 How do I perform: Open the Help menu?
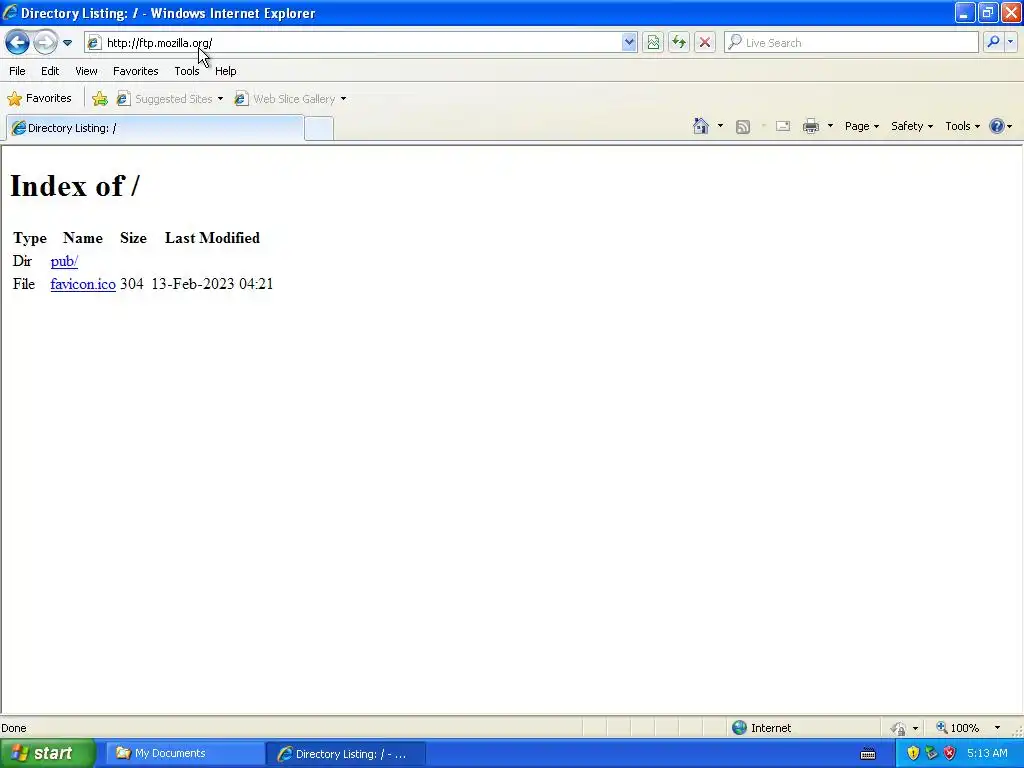pyautogui.click(x=226, y=71)
